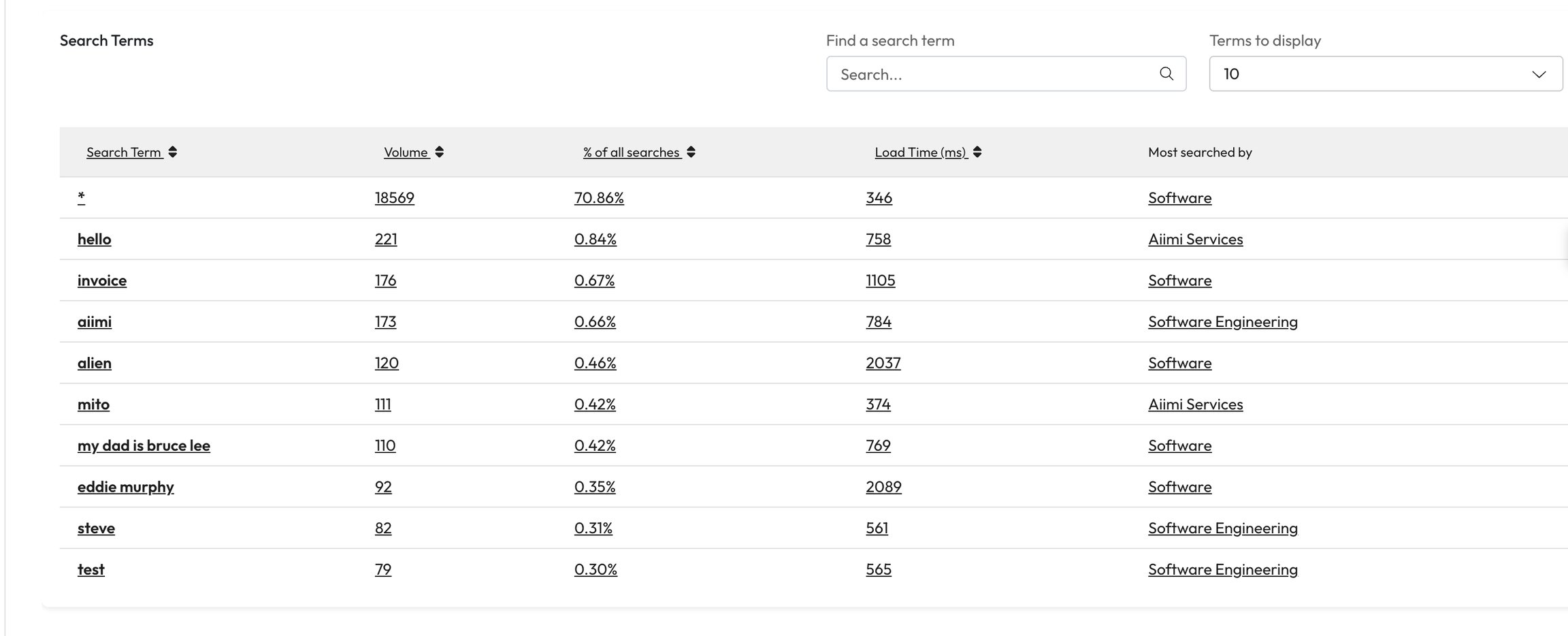Click Software Engineering in the aiimi row
Viewport: 1568px width, 636px height.
point(1222,321)
